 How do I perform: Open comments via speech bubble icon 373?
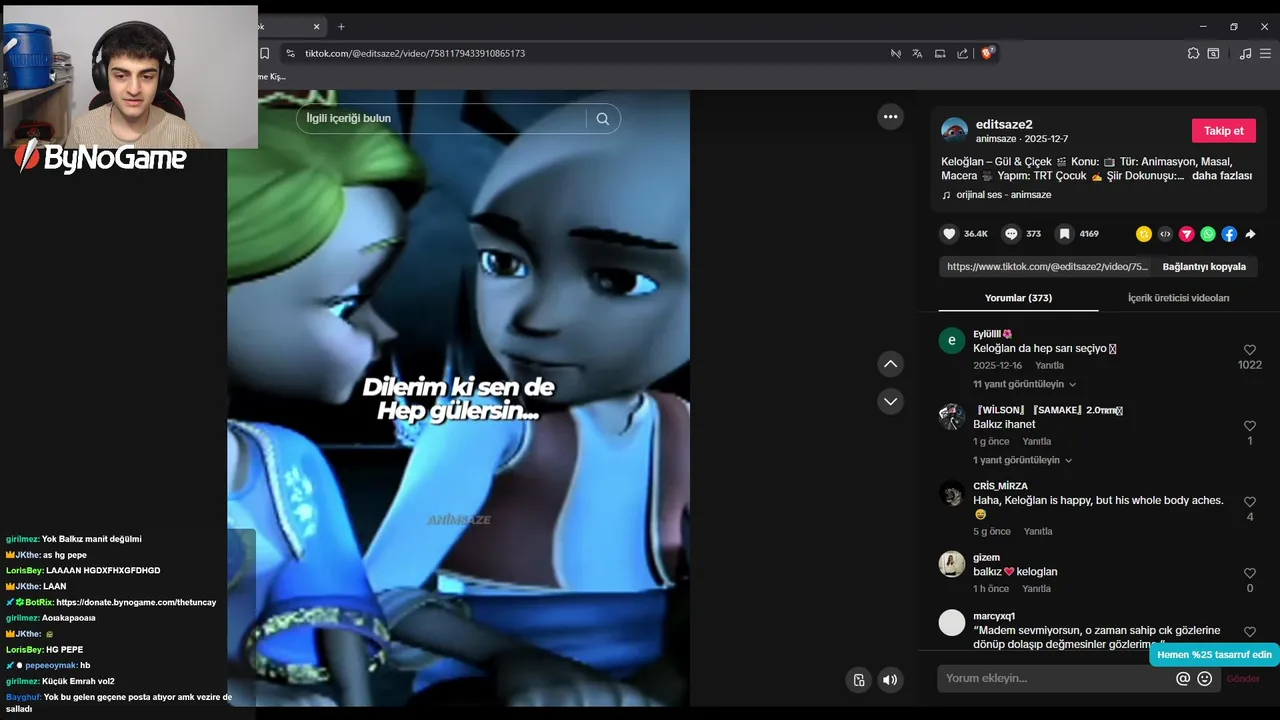[x=1011, y=234]
